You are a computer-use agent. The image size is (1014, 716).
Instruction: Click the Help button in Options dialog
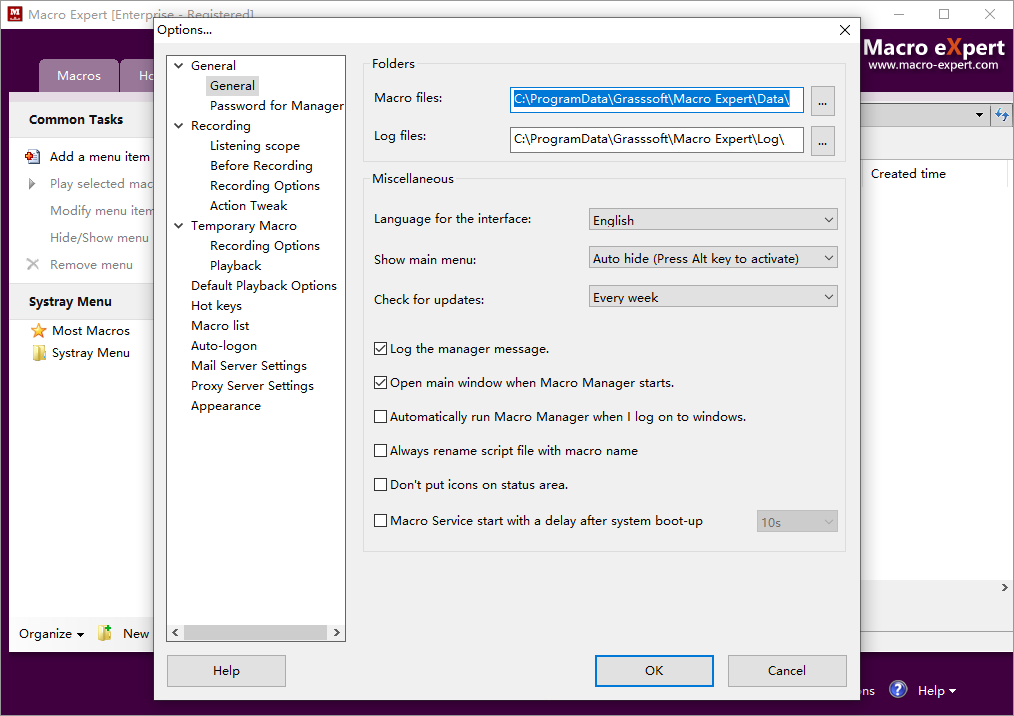pyautogui.click(x=226, y=671)
